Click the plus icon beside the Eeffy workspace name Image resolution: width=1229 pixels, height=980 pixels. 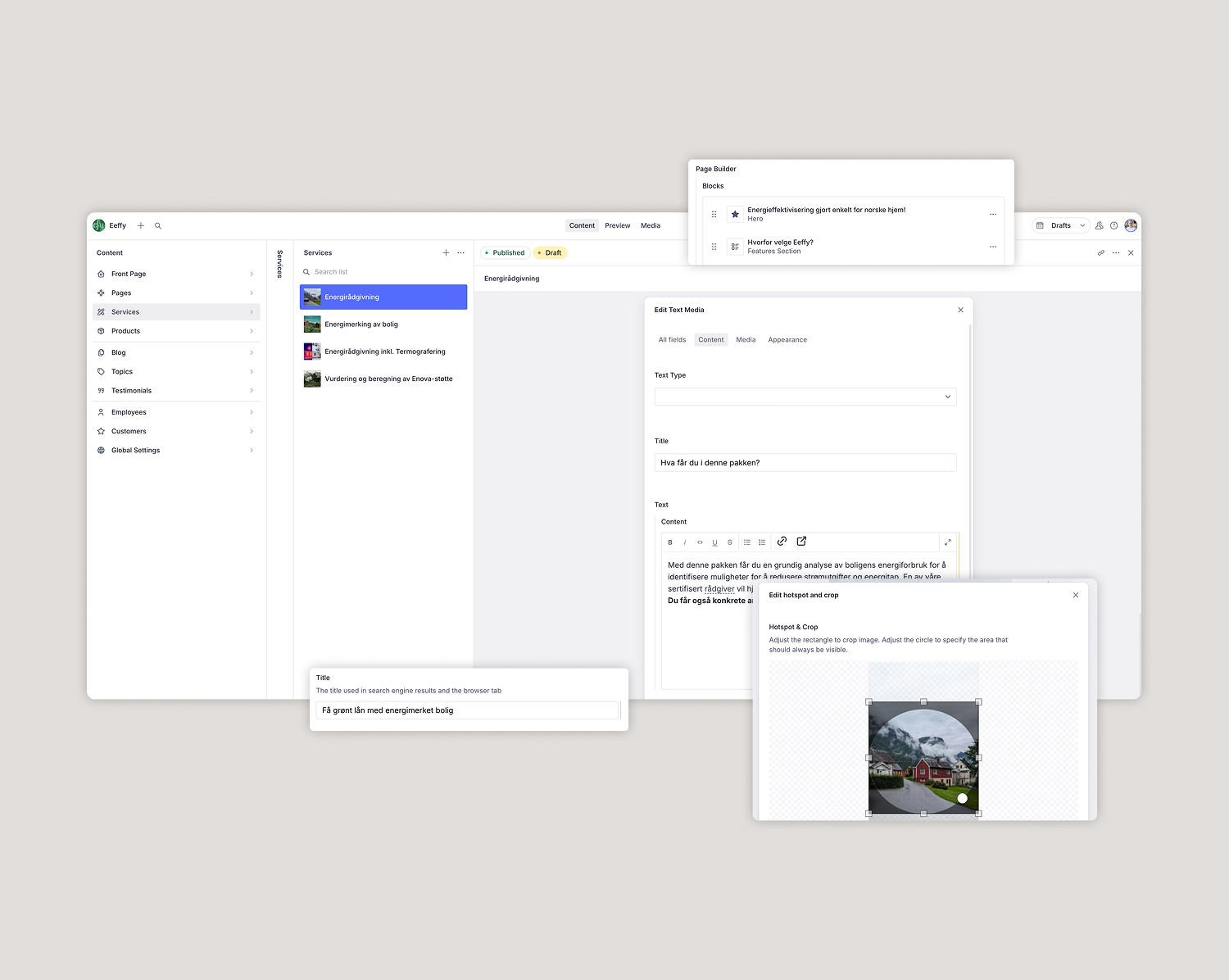[x=141, y=225]
